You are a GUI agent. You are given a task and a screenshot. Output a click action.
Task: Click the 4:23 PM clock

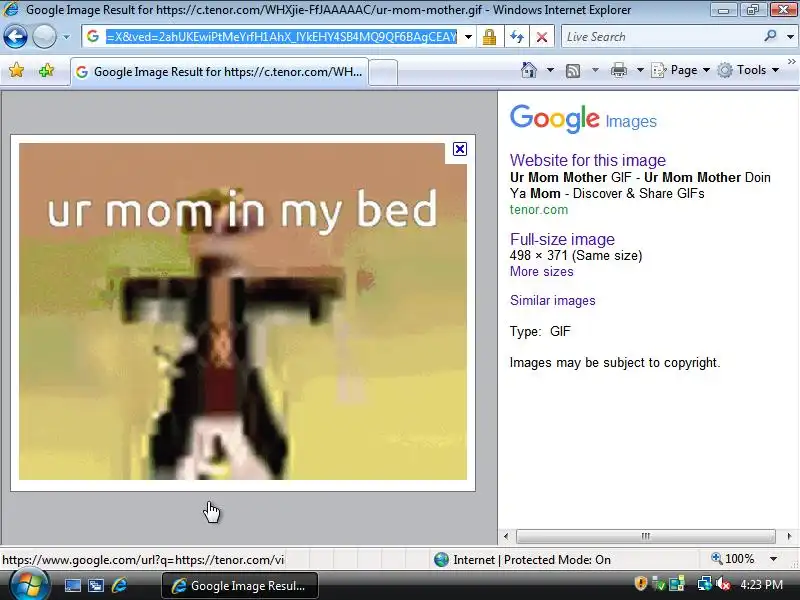pyautogui.click(x=762, y=585)
